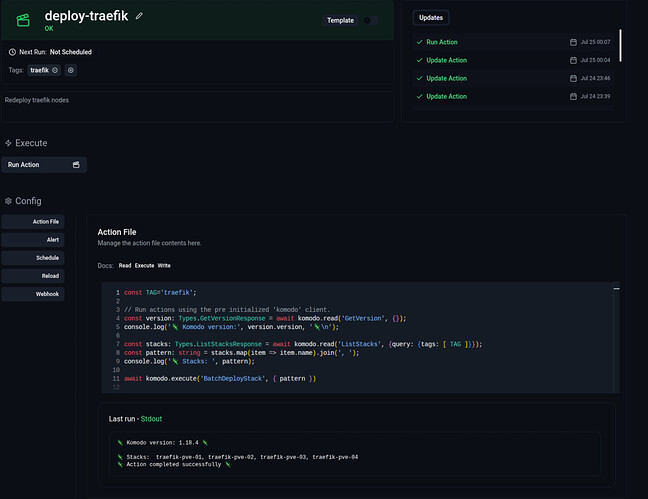
Task: Open the Execute docs link
Action: pyautogui.click(x=144, y=266)
